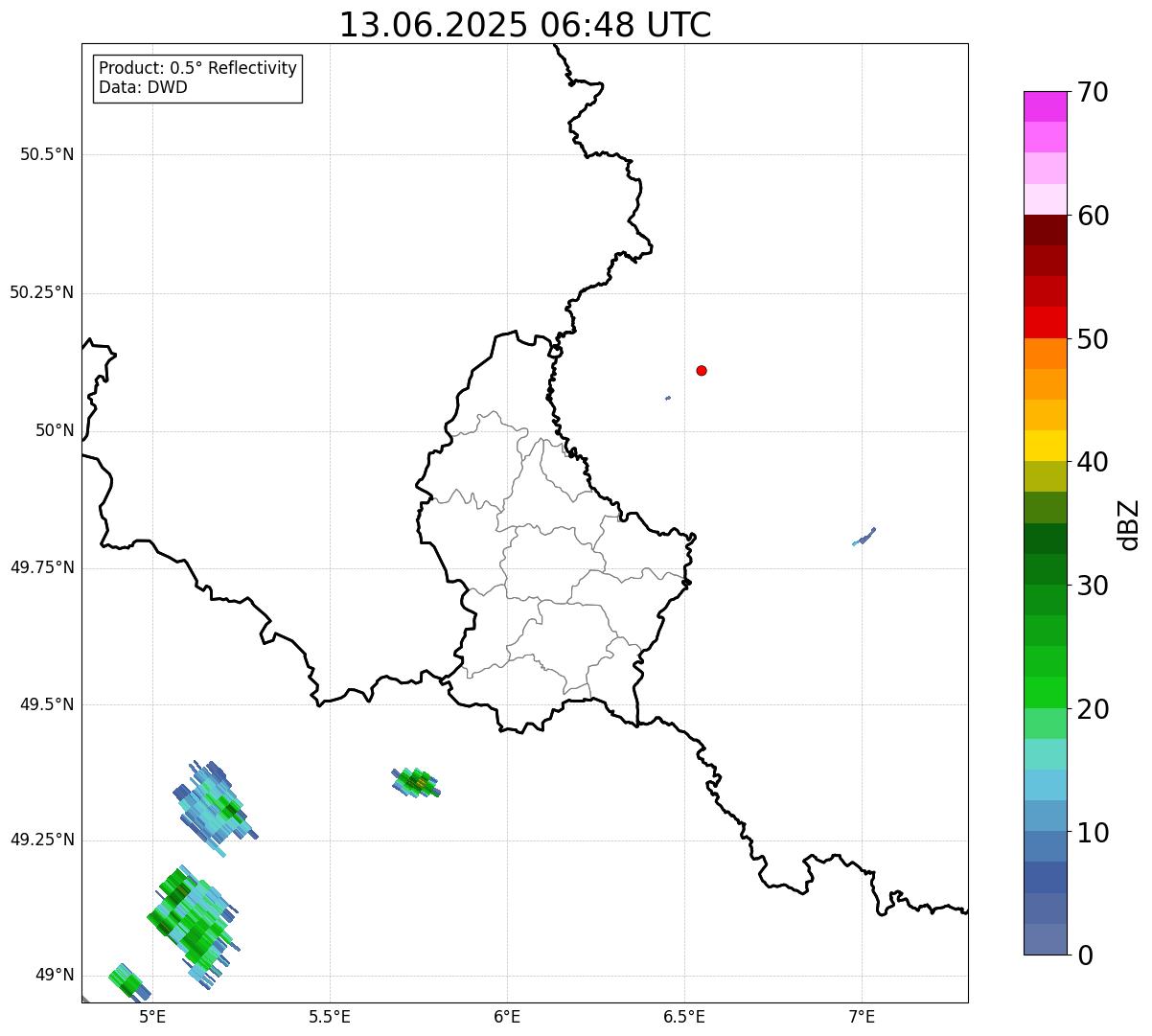Click the 10 colorbar tick label
The image size is (1152, 1036).
click(1092, 832)
